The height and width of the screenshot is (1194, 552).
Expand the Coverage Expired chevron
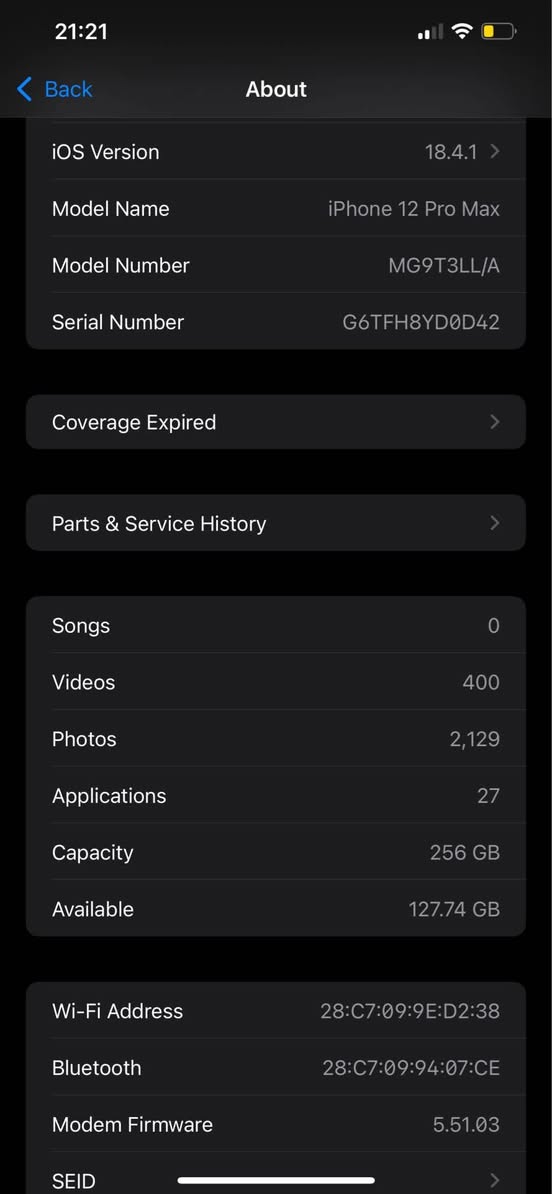point(495,422)
